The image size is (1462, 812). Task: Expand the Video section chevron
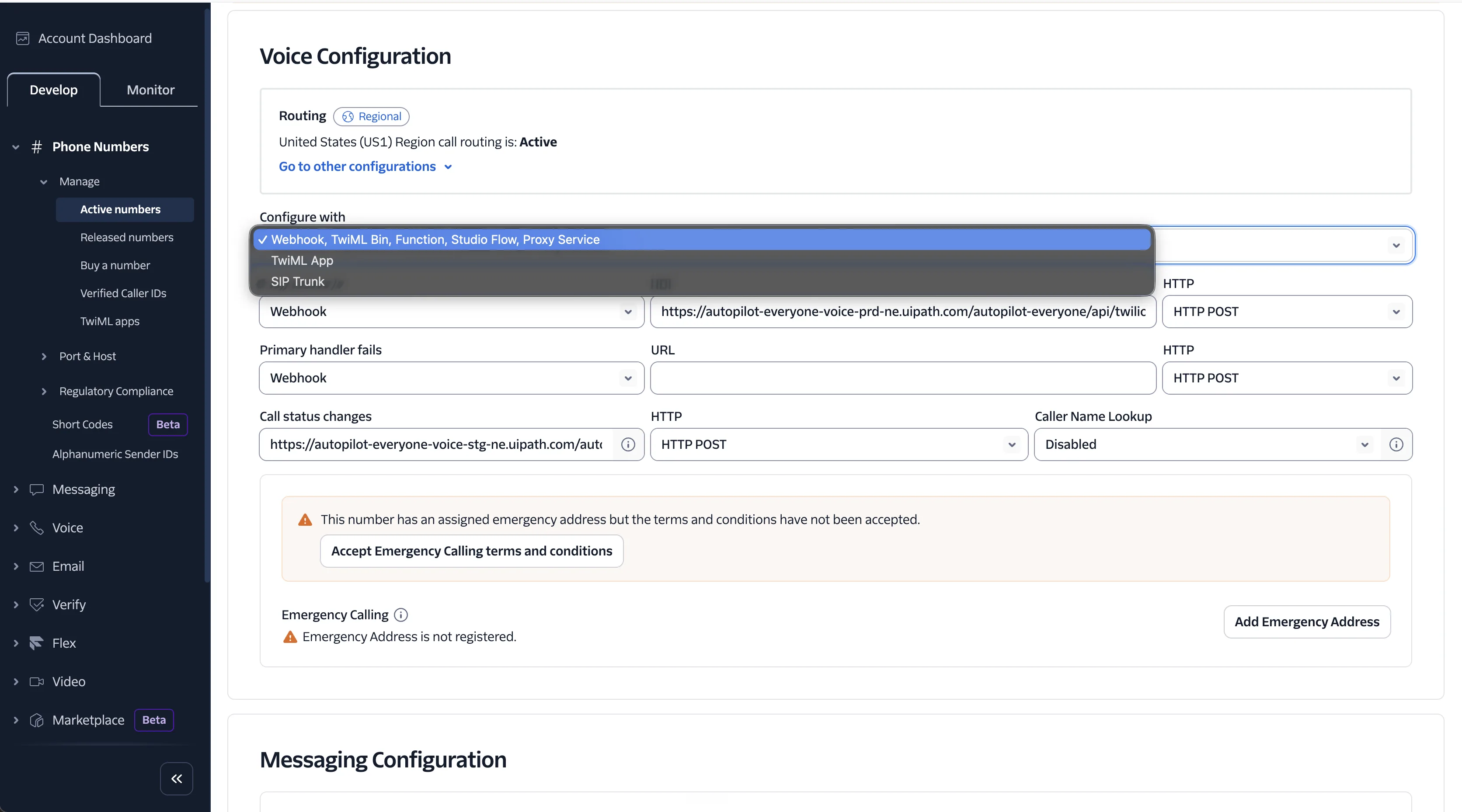pos(16,681)
